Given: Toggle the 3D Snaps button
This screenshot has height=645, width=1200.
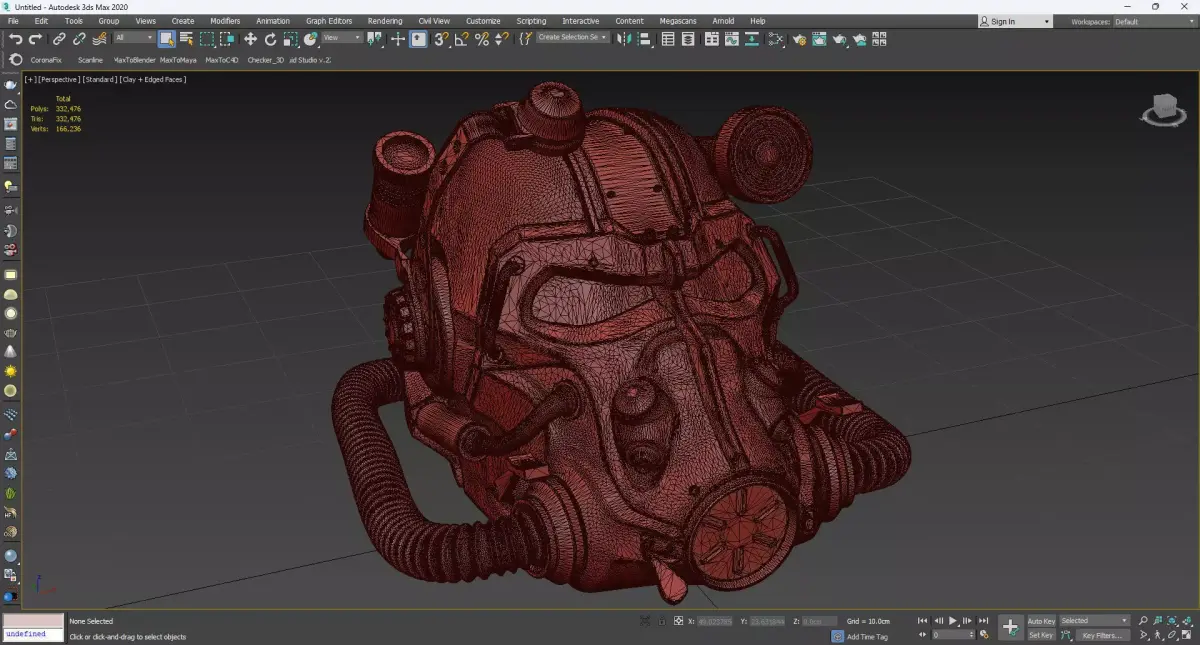Looking at the screenshot, I should click(441, 39).
